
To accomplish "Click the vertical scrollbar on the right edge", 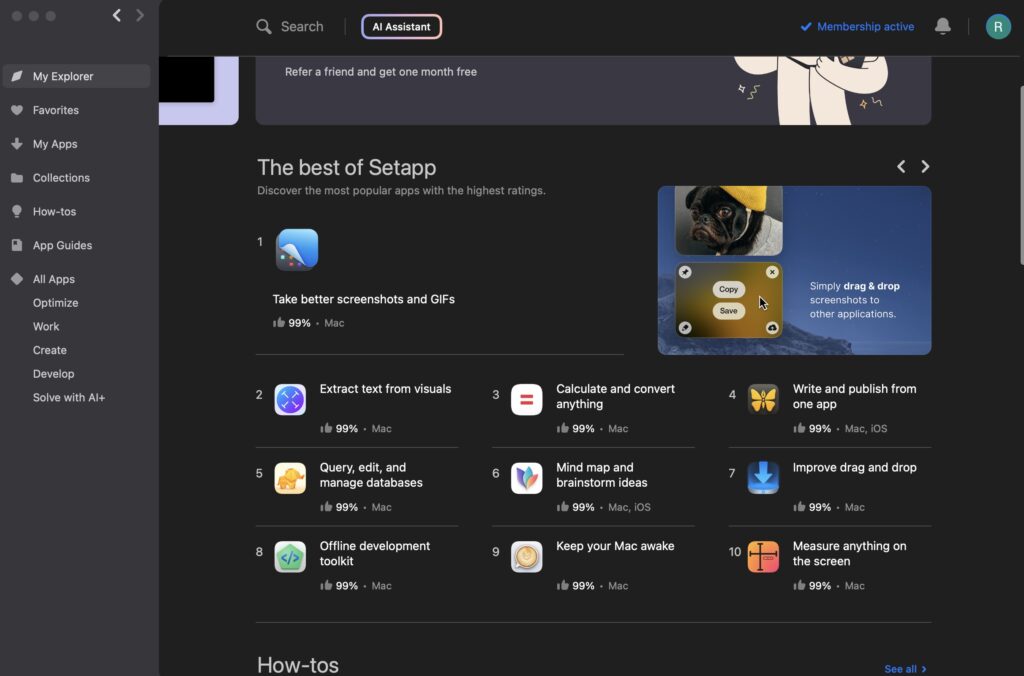I will (x=1020, y=175).
